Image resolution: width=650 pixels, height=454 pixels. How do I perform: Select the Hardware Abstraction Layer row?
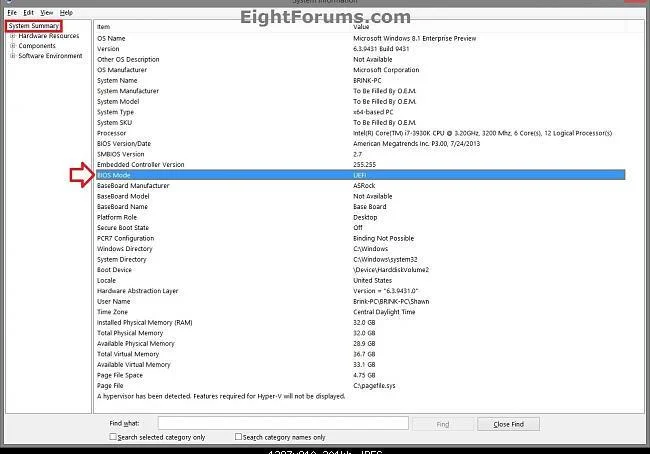(360, 291)
